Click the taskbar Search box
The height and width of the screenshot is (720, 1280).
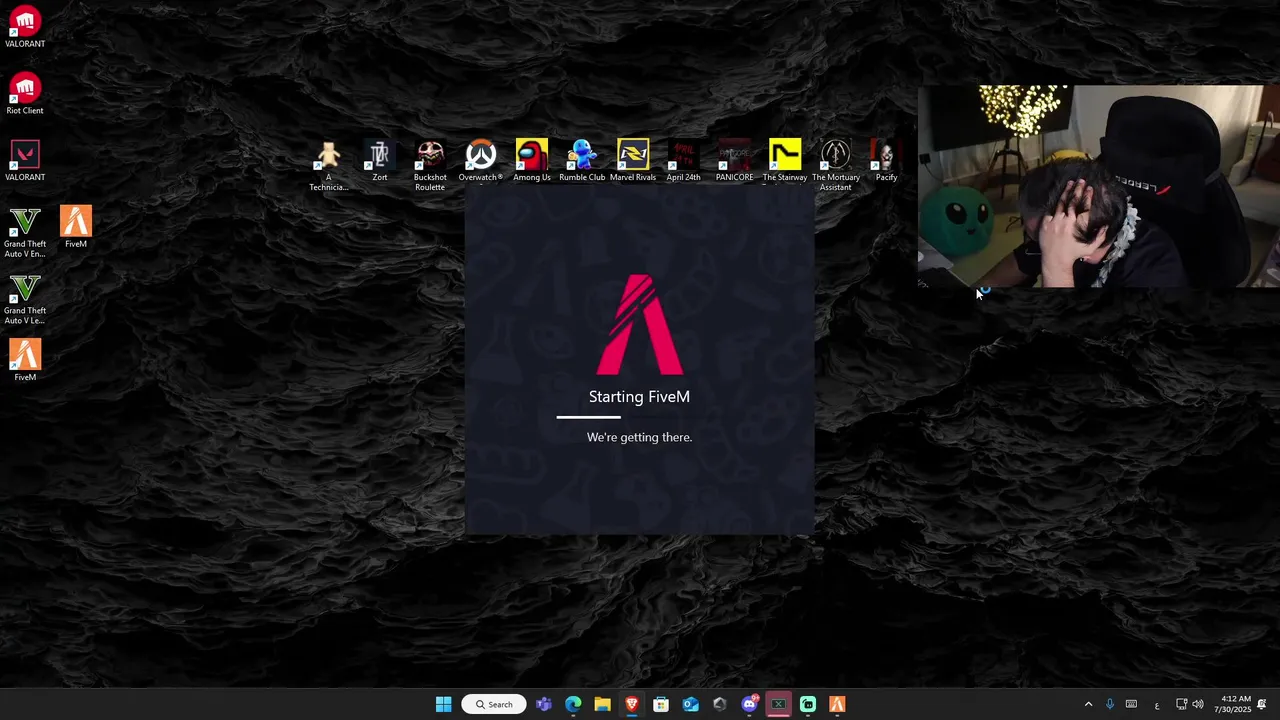coord(494,704)
